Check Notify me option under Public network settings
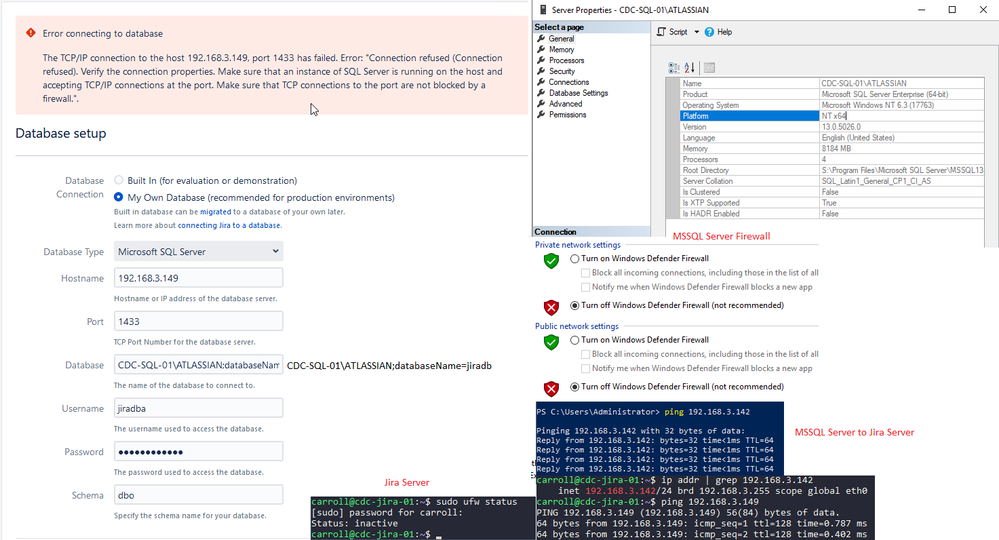The image size is (999, 540). click(585, 369)
